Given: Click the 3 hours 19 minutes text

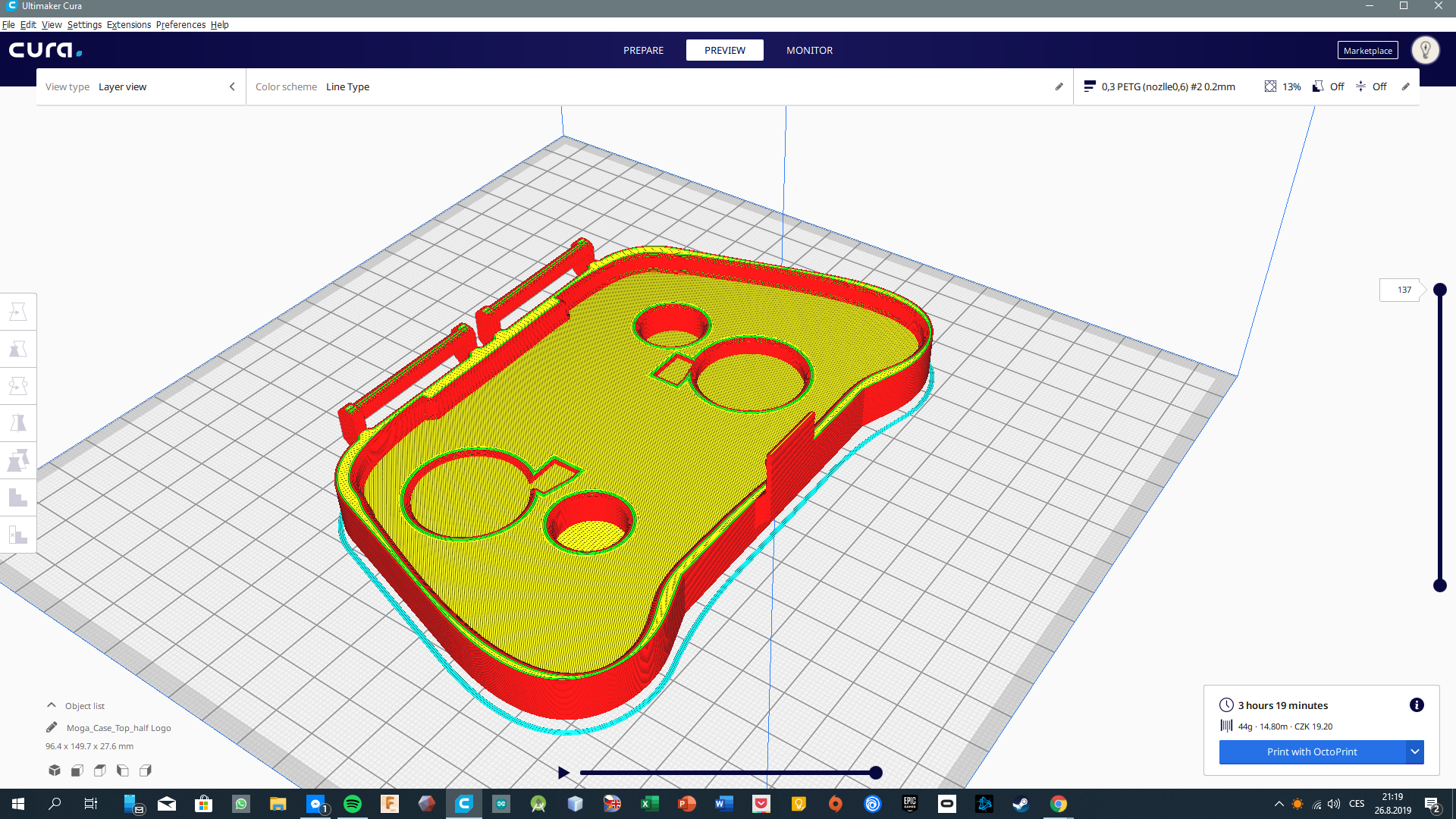Looking at the screenshot, I should 1283,705.
